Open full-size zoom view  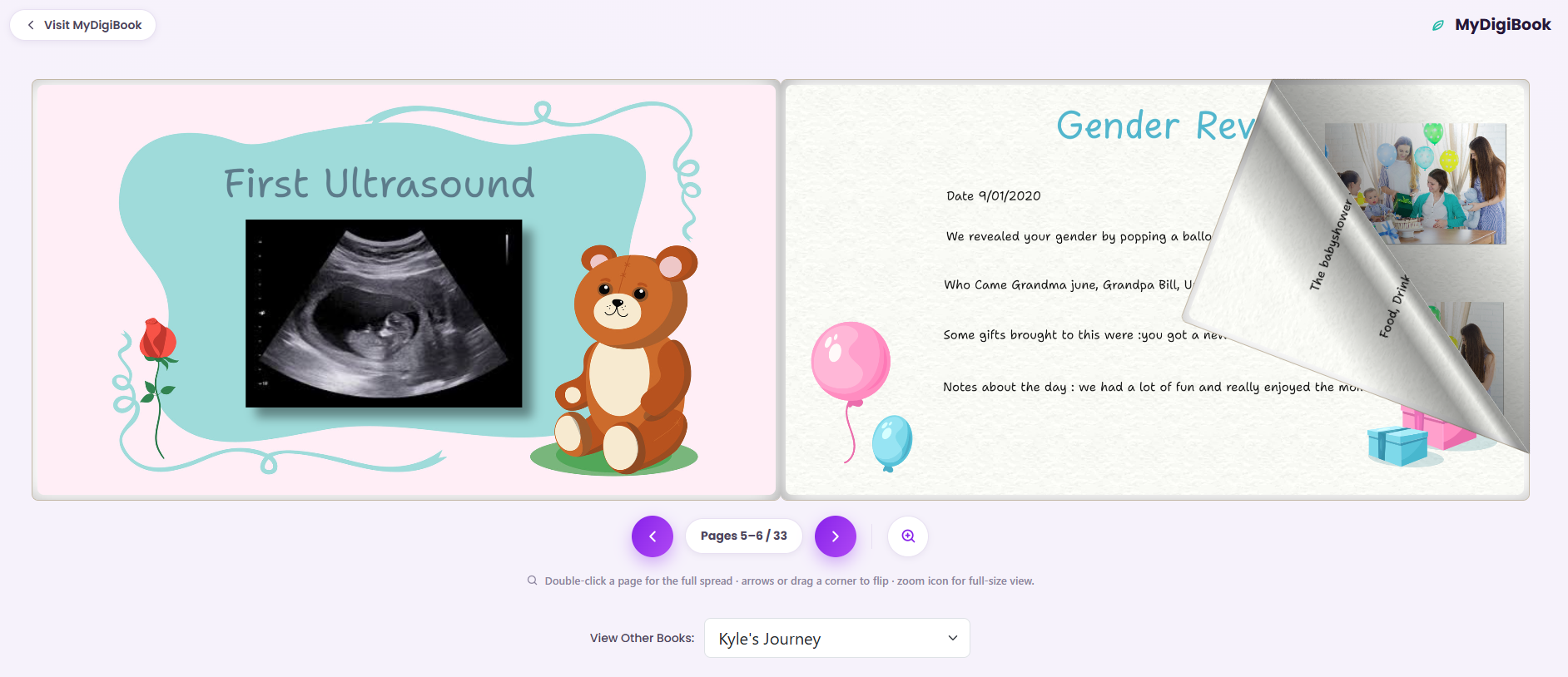pos(908,536)
